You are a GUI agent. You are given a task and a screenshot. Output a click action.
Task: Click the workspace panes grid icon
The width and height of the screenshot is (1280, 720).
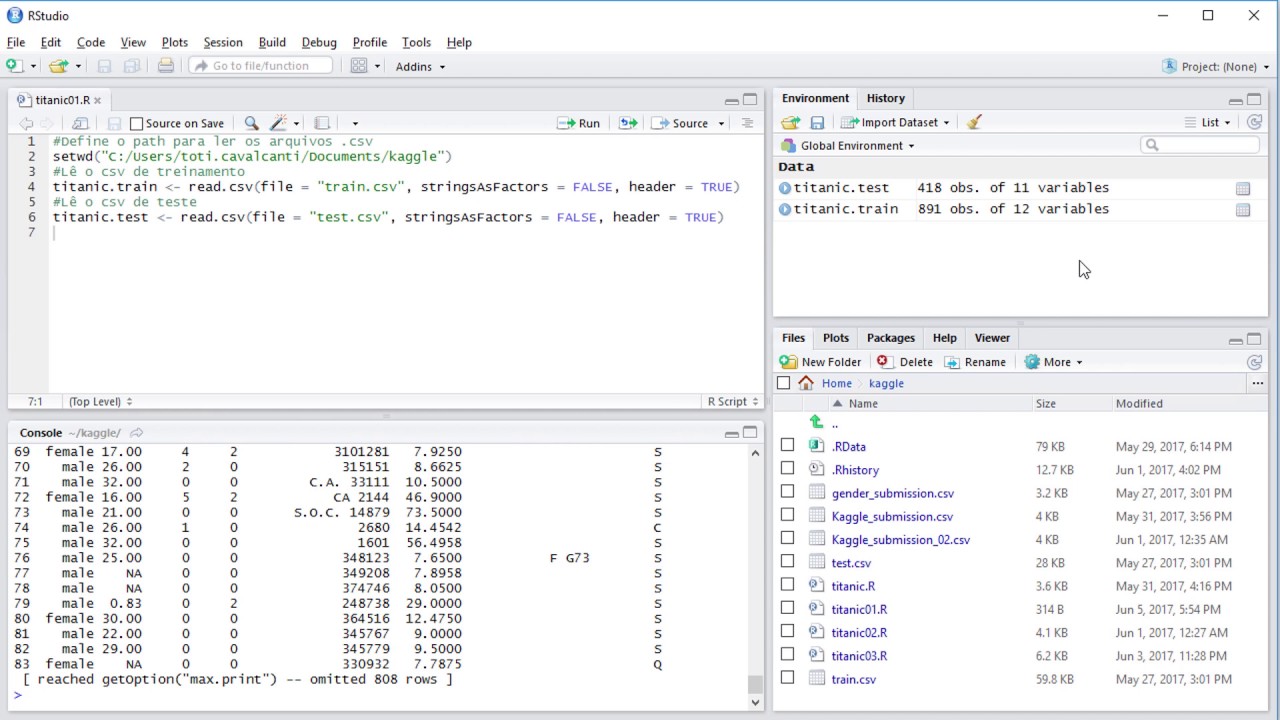(359, 66)
